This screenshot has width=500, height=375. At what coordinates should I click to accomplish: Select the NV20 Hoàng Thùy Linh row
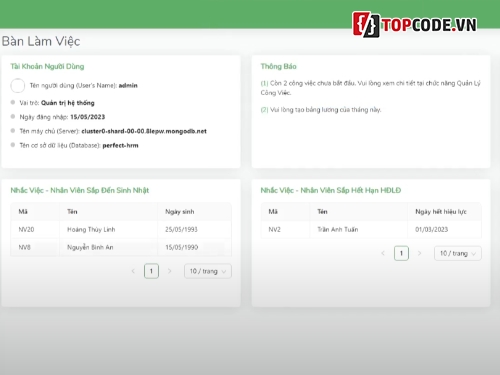(x=121, y=229)
